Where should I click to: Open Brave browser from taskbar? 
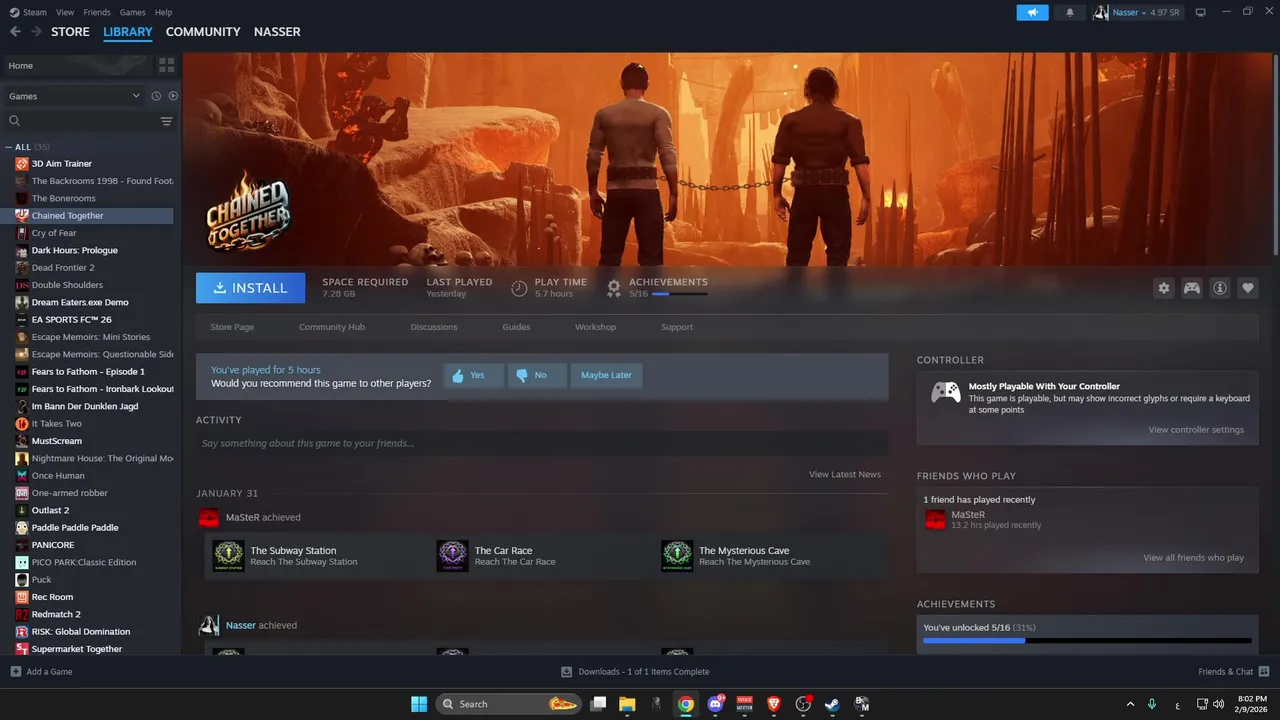[774, 704]
